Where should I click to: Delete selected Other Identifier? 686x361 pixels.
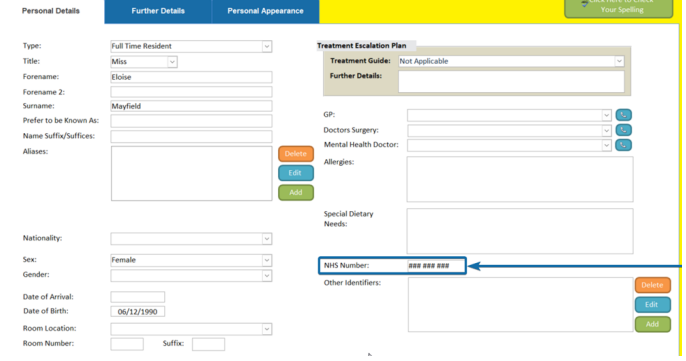652,285
